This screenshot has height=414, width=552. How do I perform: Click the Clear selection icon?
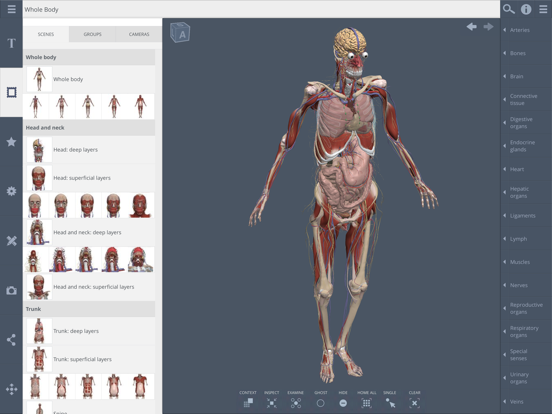414,403
